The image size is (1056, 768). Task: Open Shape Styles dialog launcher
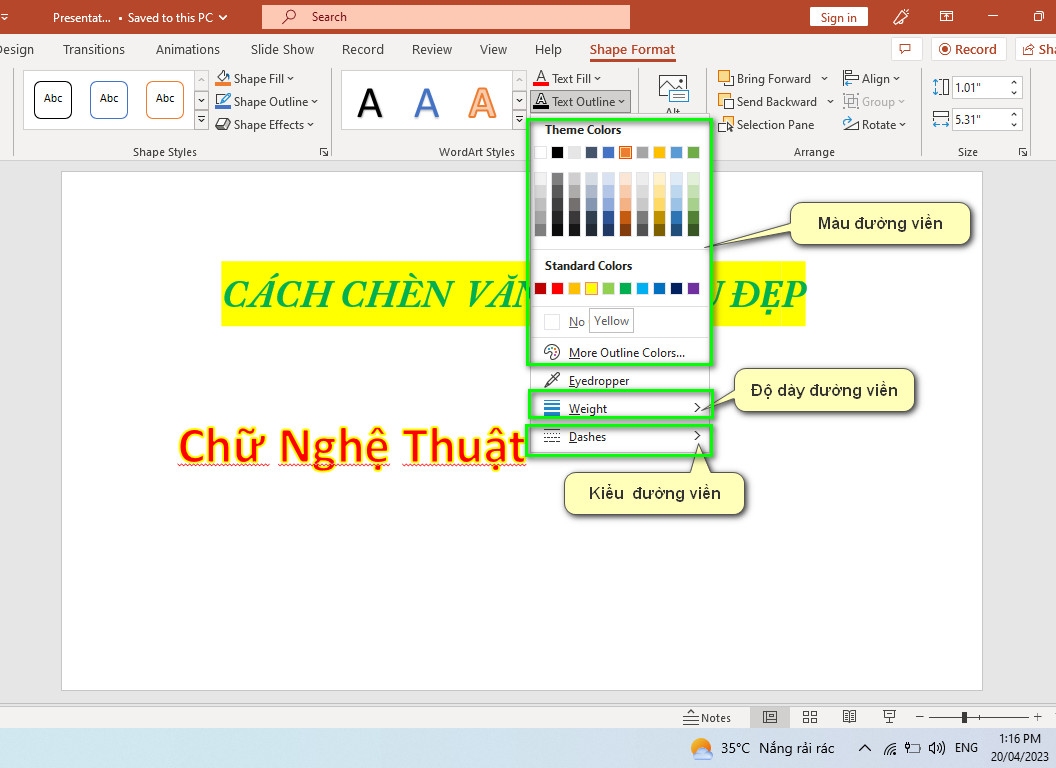[x=324, y=152]
